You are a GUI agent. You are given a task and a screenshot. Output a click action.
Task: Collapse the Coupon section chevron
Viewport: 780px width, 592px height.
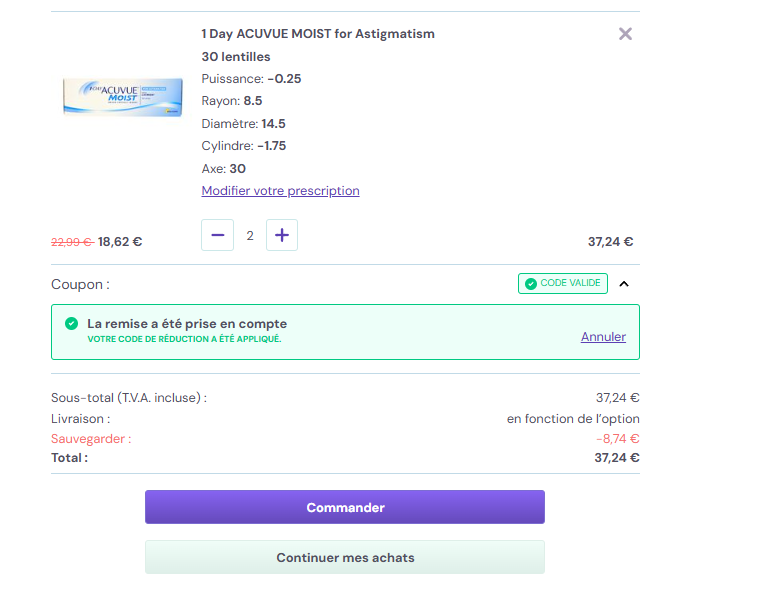click(x=624, y=284)
